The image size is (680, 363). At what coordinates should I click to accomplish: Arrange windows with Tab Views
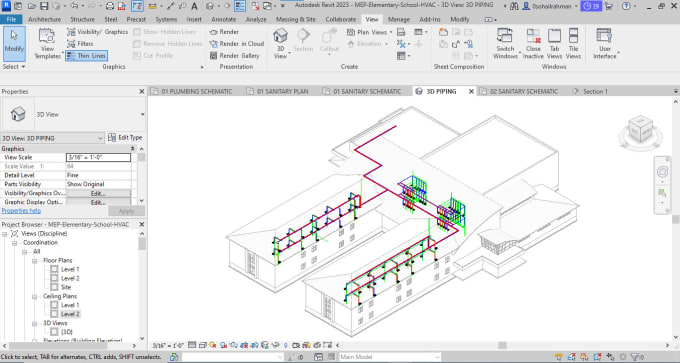point(554,43)
